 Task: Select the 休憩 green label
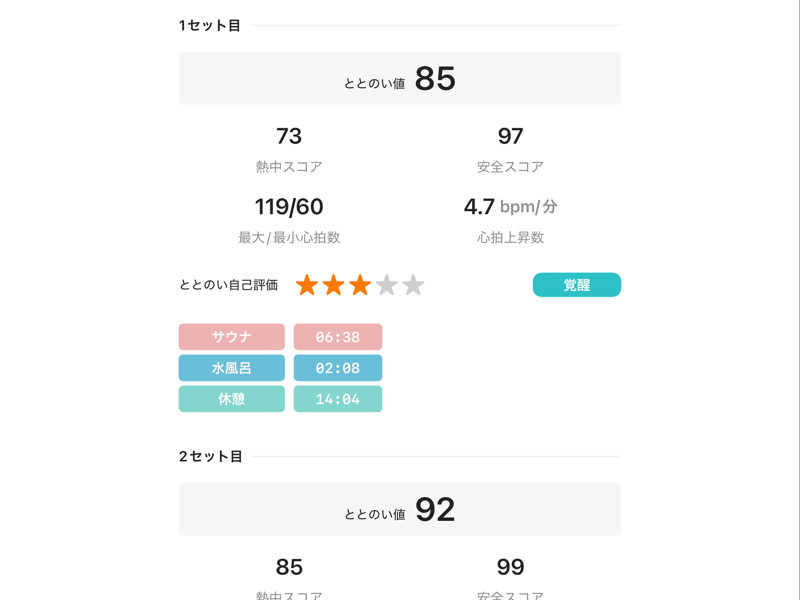(x=231, y=399)
